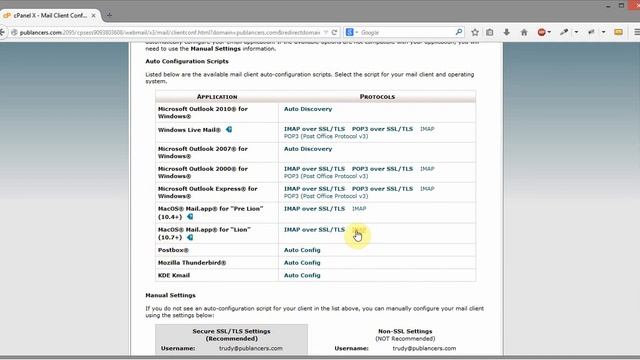This screenshot has width=640, height=360.
Task: Click plain IMAP link for Windows Live Mail
Action: click(x=427, y=129)
